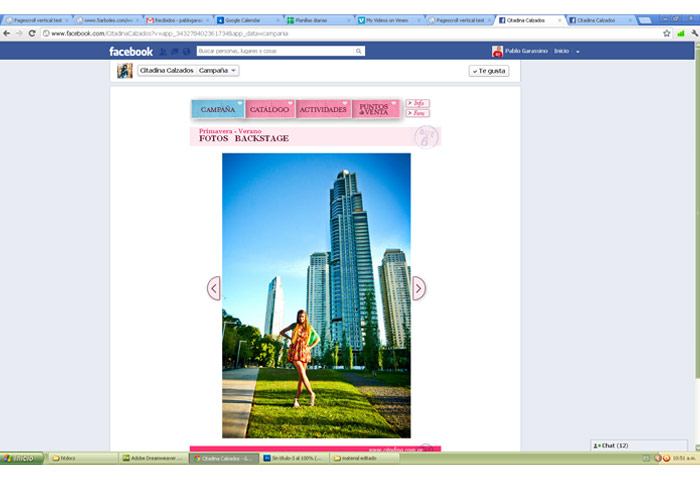
Task: Click Pablo Garassino profile name
Action: [526, 51]
